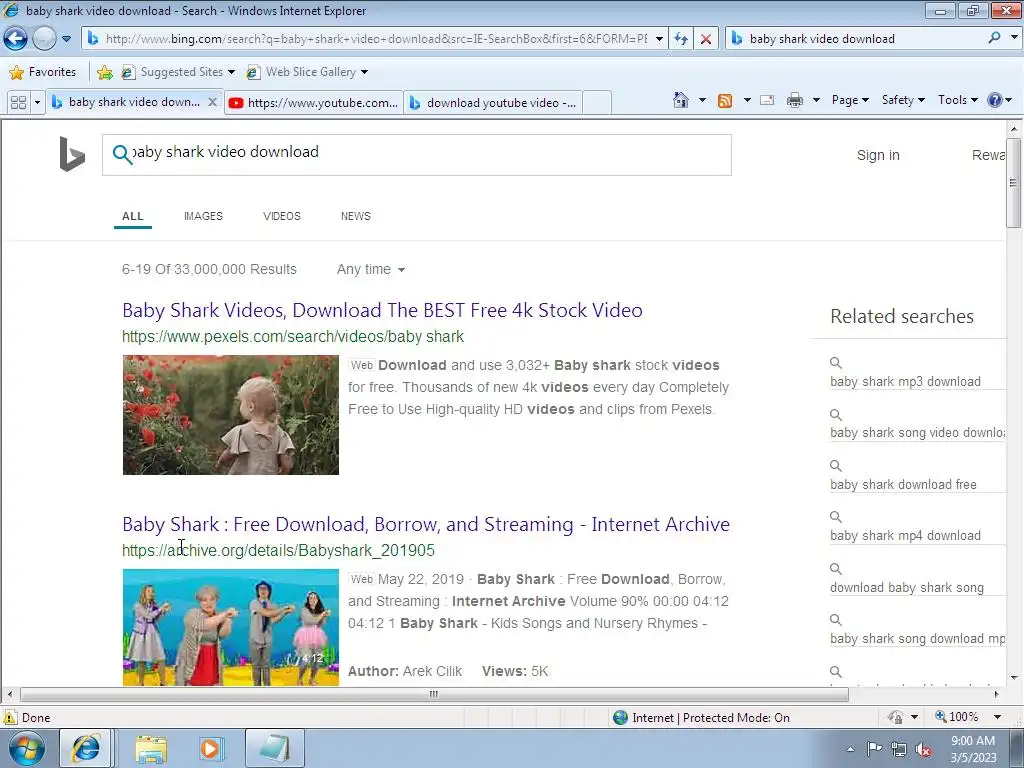Click the Print icon
The image size is (1024, 768).
(795, 100)
